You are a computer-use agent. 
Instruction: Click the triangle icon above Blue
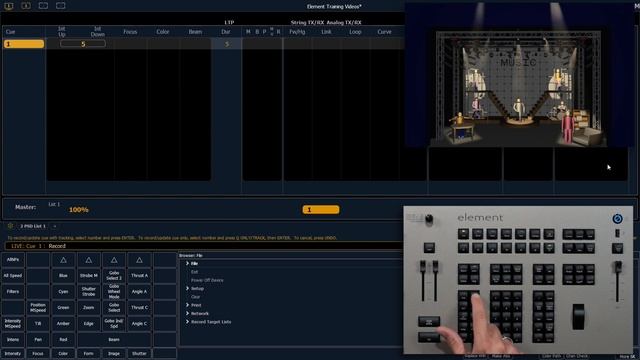[x=63, y=260]
